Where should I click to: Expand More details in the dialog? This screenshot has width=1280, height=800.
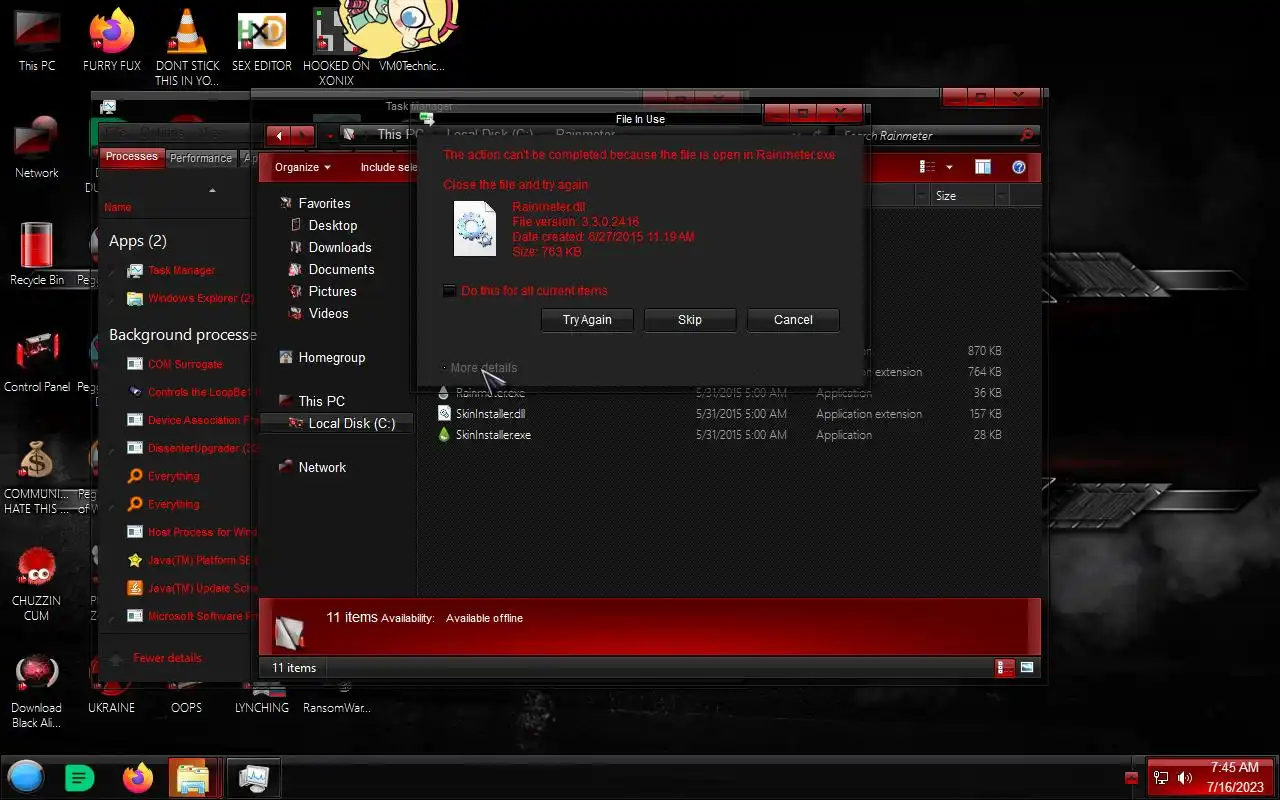[483, 368]
